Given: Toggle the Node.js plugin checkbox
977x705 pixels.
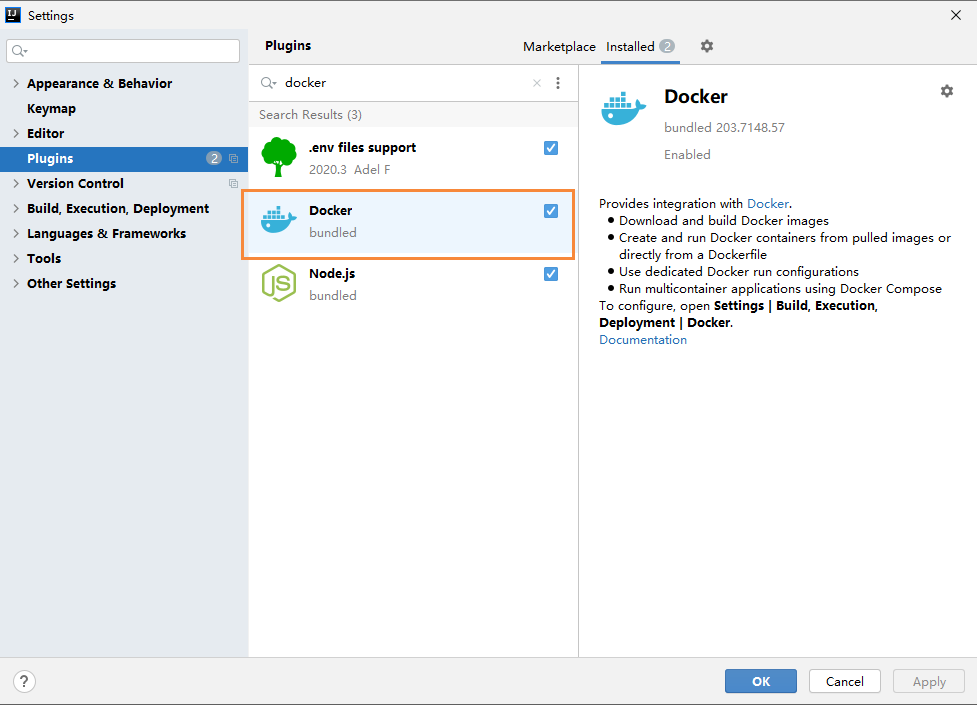Looking at the screenshot, I should 551,274.
